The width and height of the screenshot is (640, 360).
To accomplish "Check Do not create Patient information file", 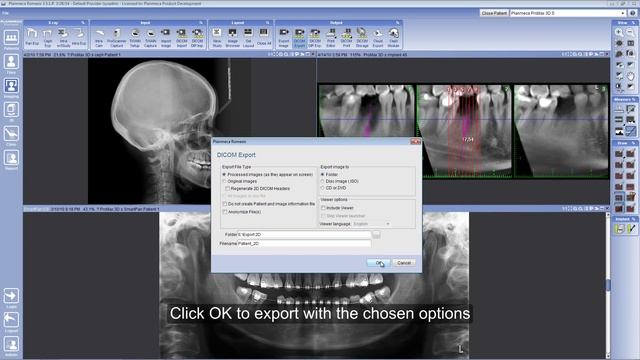I will click(x=224, y=204).
